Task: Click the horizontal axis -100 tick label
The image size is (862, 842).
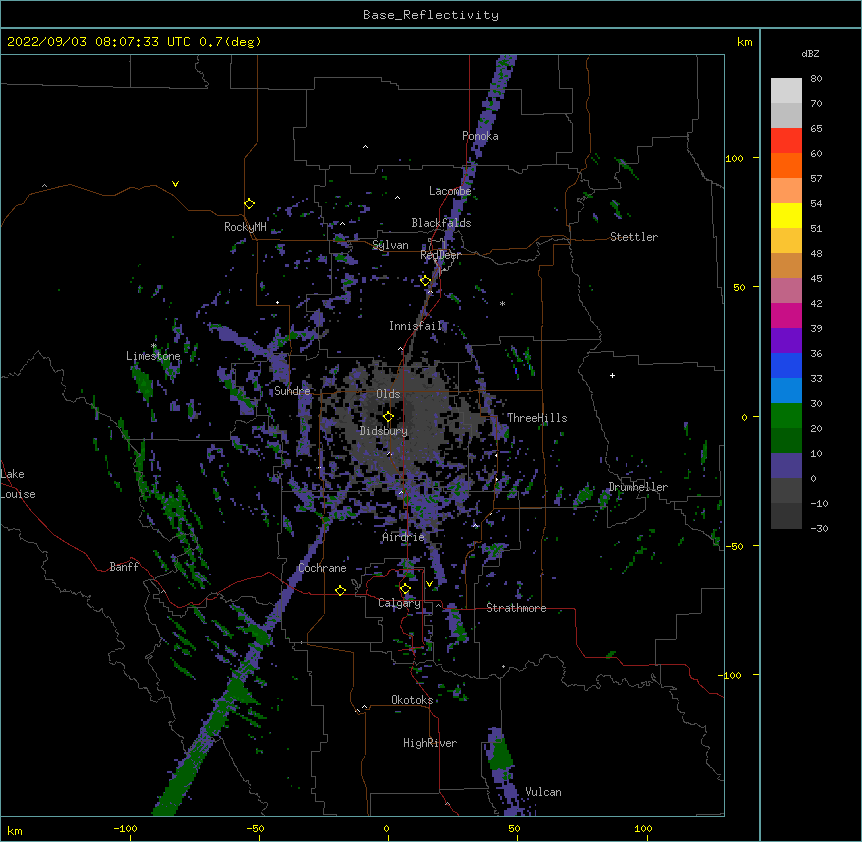Action: [125, 828]
